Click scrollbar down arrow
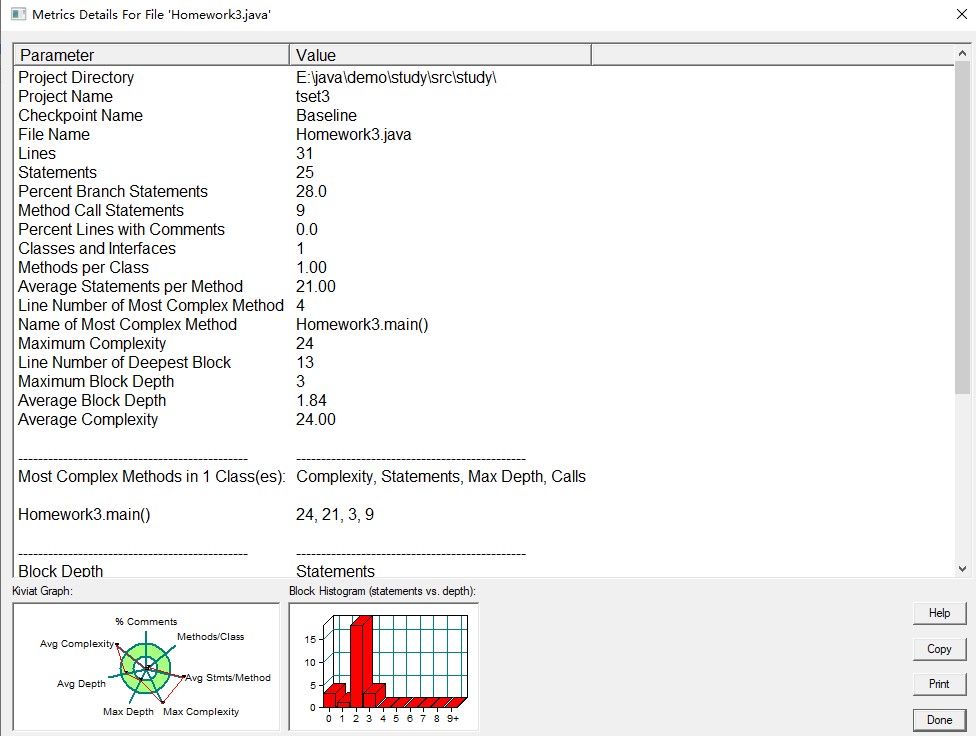976x736 pixels. [x=962, y=569]
